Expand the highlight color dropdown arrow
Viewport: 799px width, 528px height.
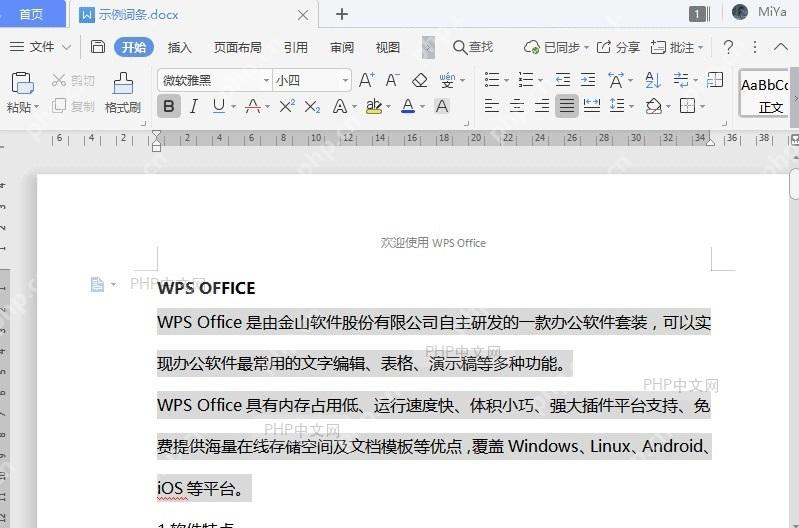tap(388, 107)
